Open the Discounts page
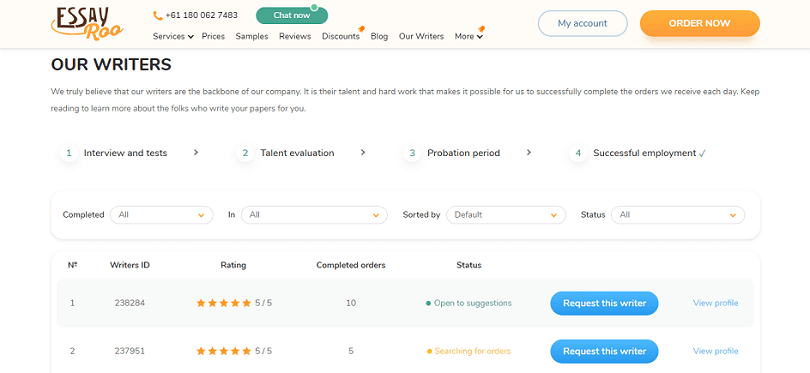 click(341, 36)
